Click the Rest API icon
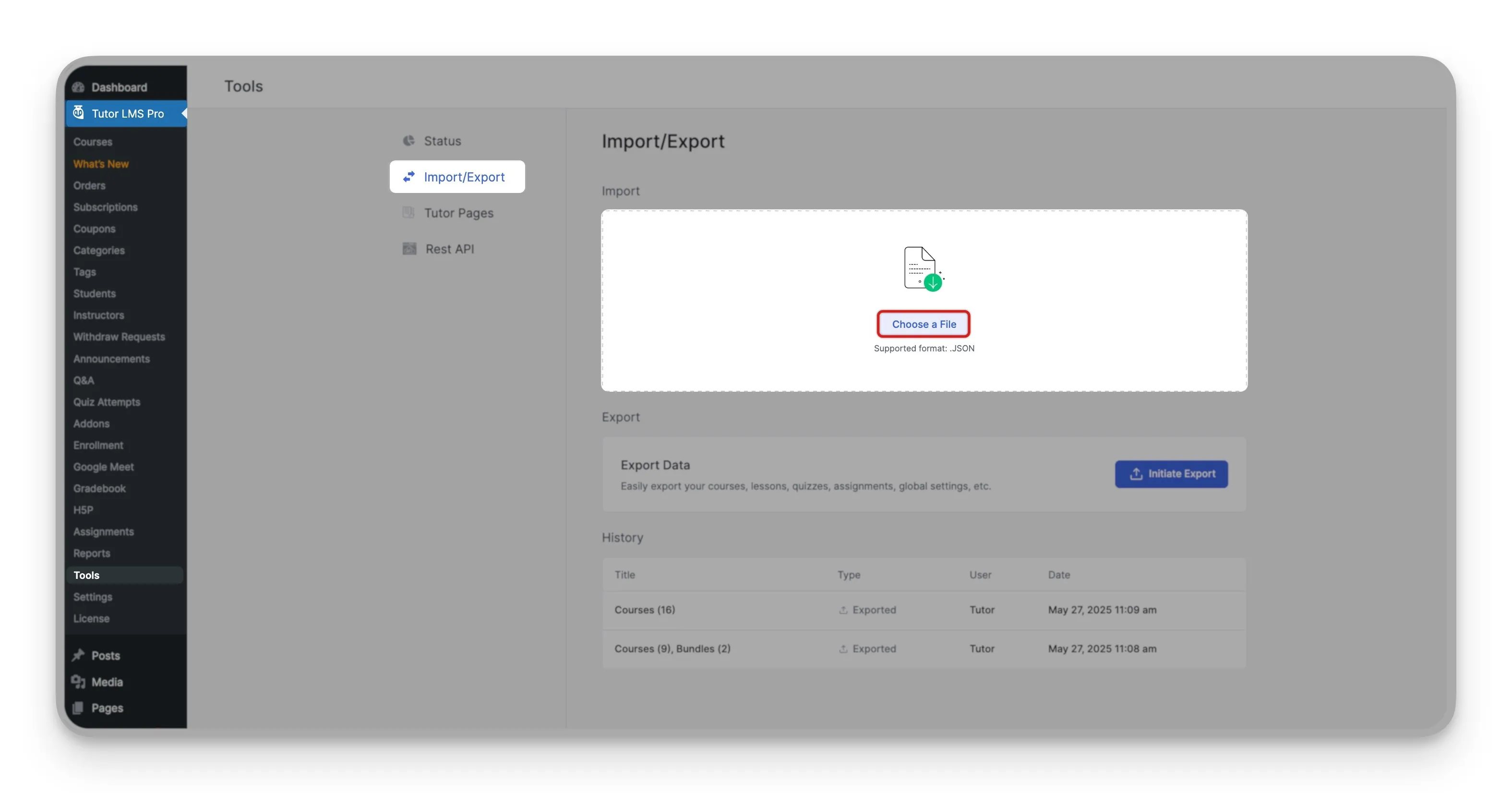The height and width of the screenshot is (793, 1512). pos(409,249)
